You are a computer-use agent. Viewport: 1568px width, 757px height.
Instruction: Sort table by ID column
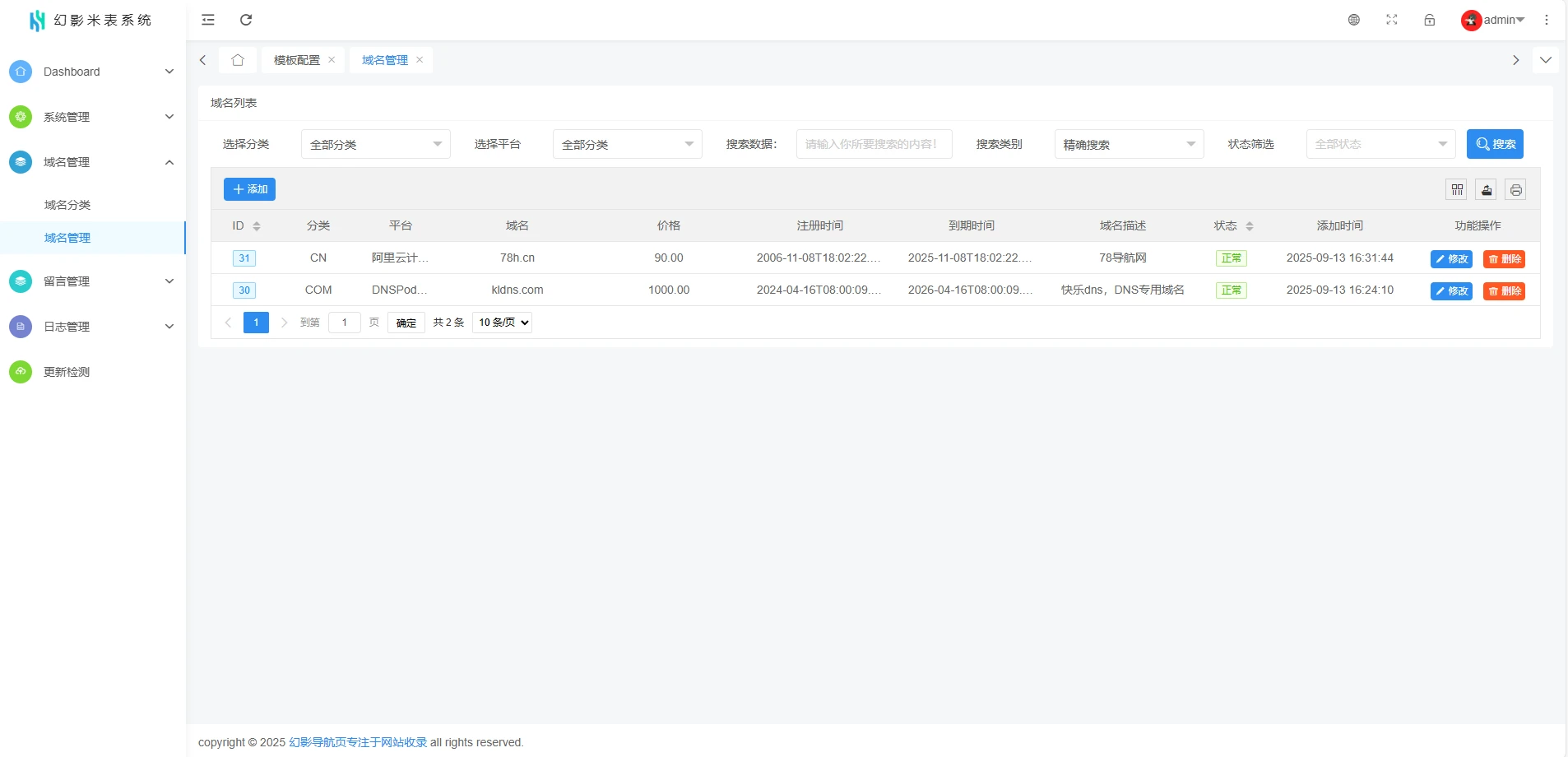point(257,226)
